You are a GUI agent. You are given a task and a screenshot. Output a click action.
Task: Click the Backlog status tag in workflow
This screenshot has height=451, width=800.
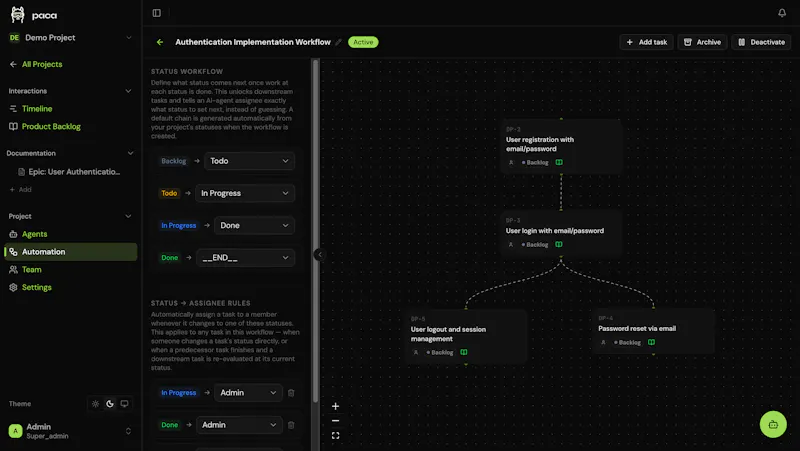[x=173, y=161]
